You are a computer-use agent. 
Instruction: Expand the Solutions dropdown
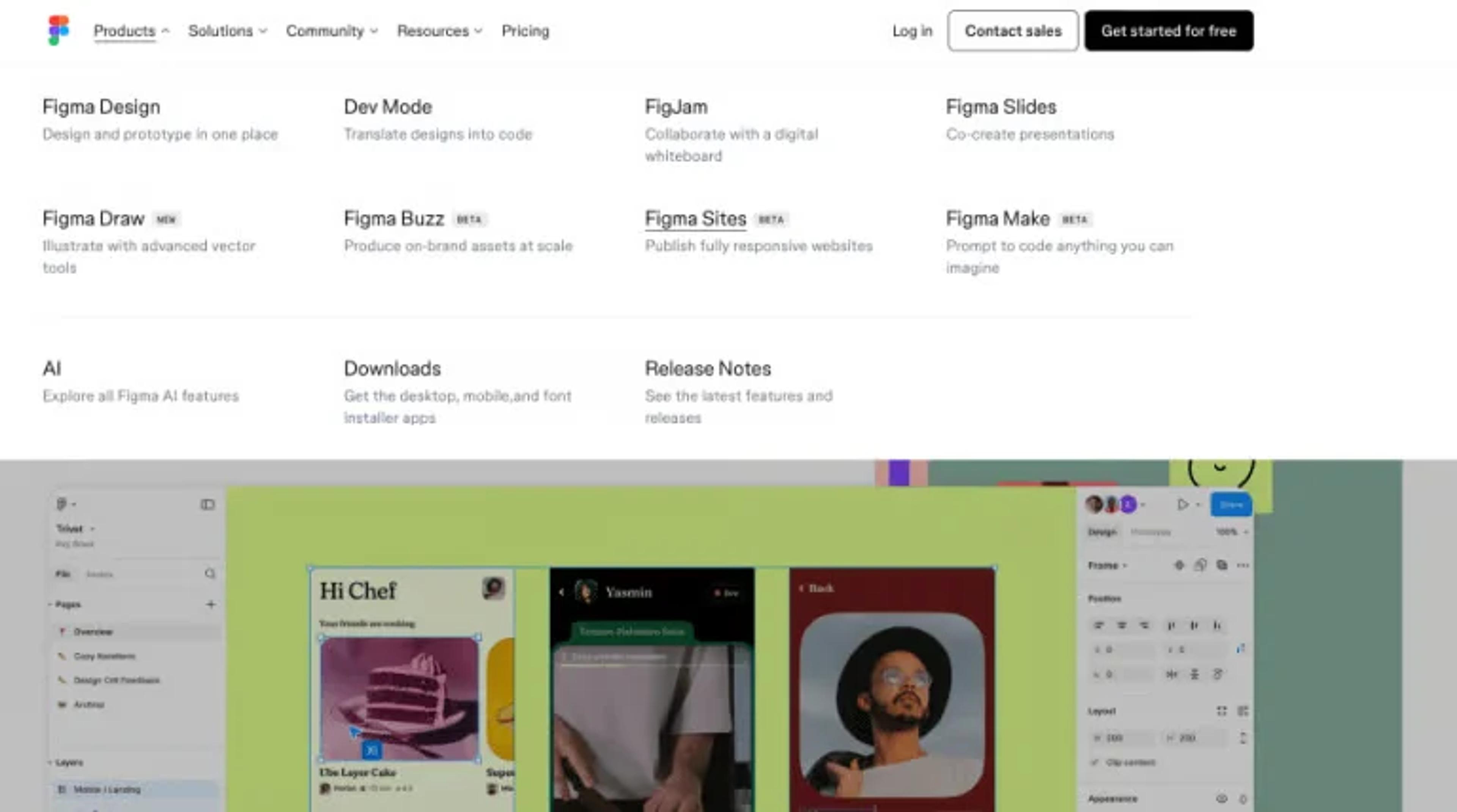click(x=227, y=30)
